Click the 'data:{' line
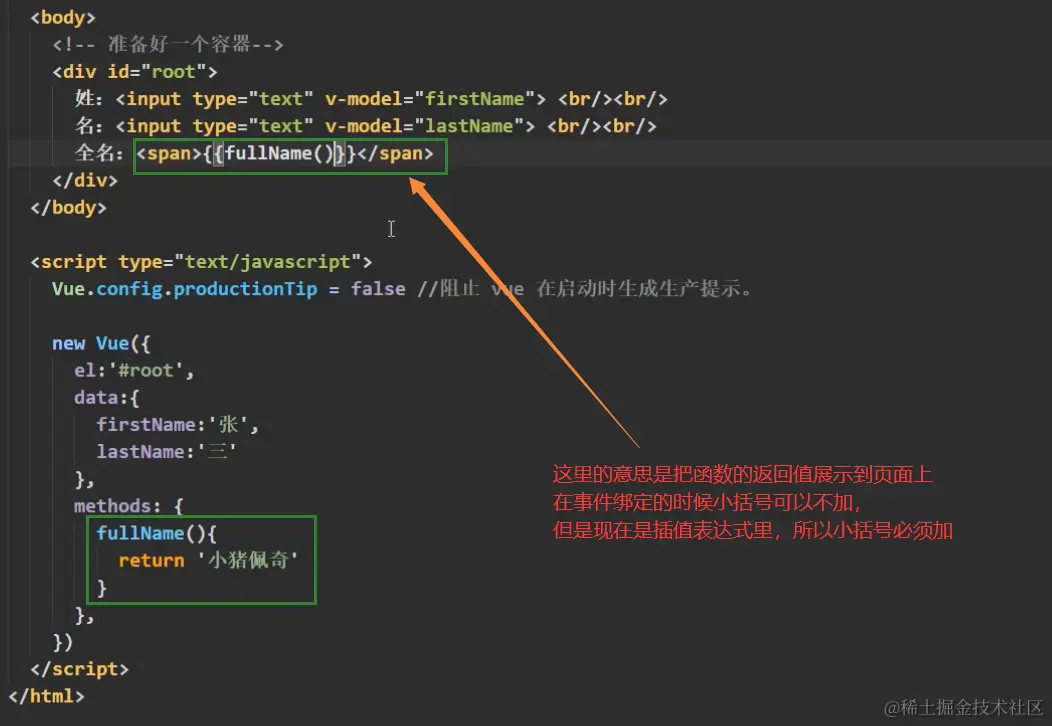The image size is (1052, 726). pyautogui.click(x=107, y=397)
